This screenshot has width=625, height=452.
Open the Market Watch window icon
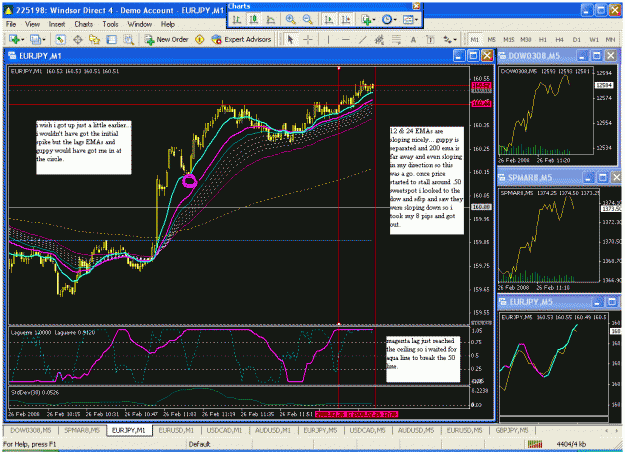tap(60, 39)
